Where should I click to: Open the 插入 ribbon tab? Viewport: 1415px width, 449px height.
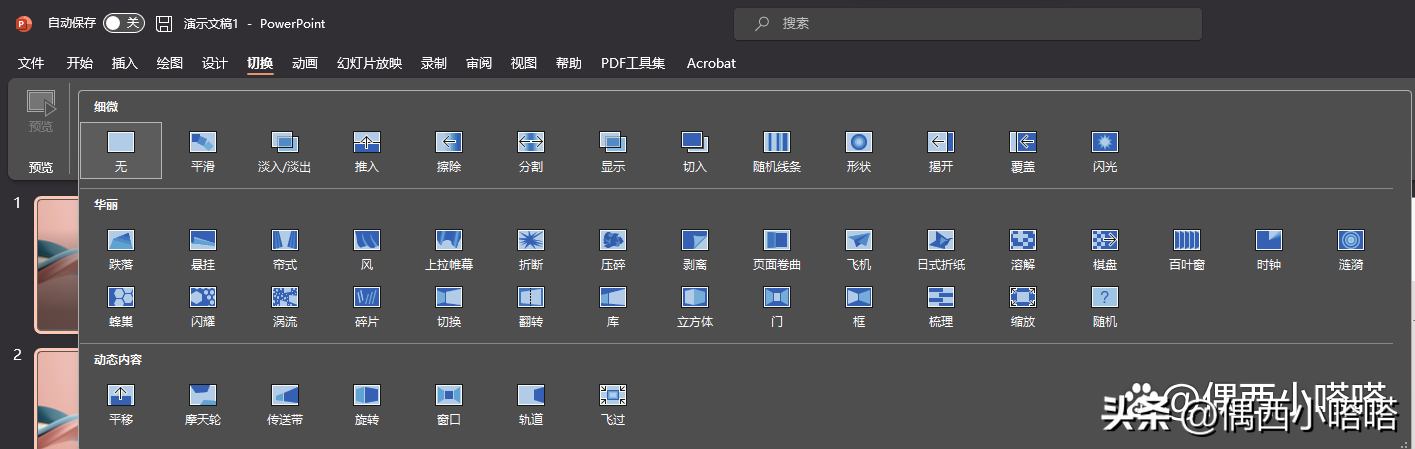[125, 63]
